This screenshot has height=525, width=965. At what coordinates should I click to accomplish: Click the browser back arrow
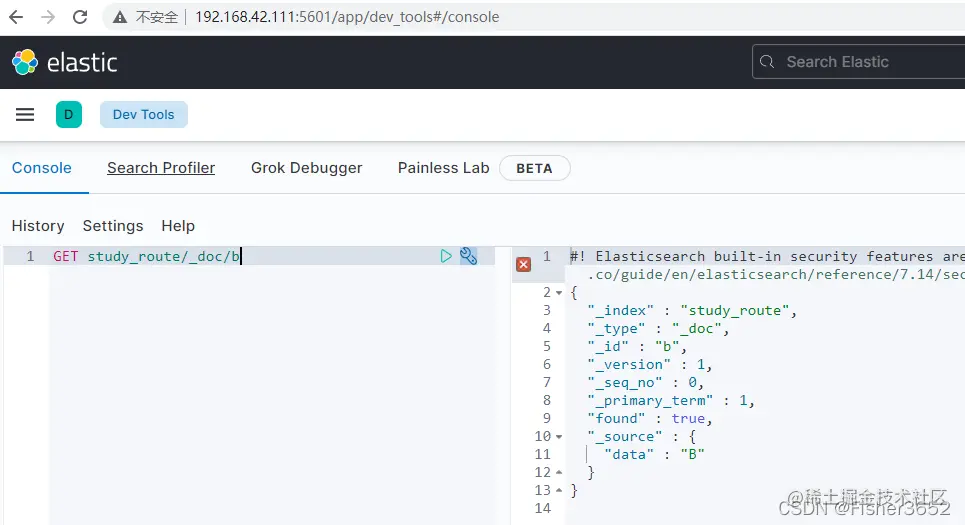pyautogui.click(x=16, y=17)
